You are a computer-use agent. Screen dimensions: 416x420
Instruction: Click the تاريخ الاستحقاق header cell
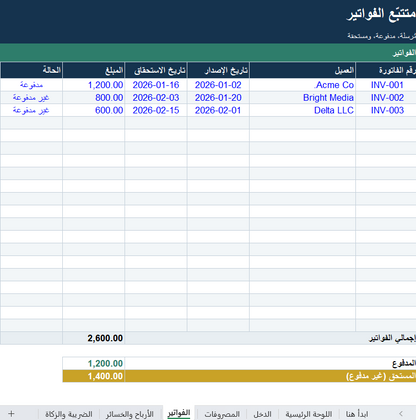(156, 70)
